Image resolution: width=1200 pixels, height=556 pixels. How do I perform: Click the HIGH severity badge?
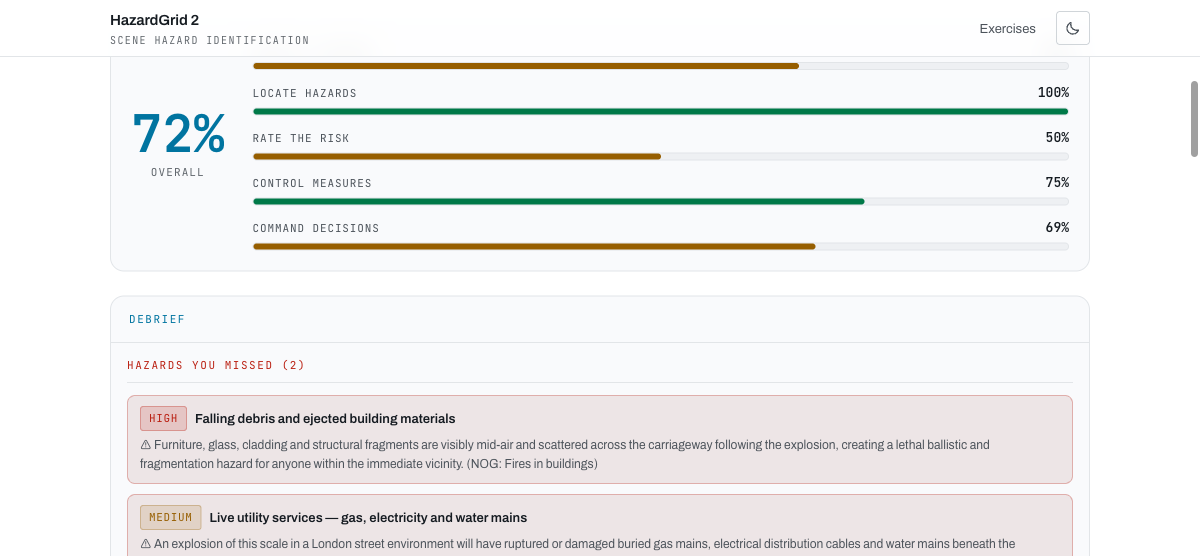(163, 419)
